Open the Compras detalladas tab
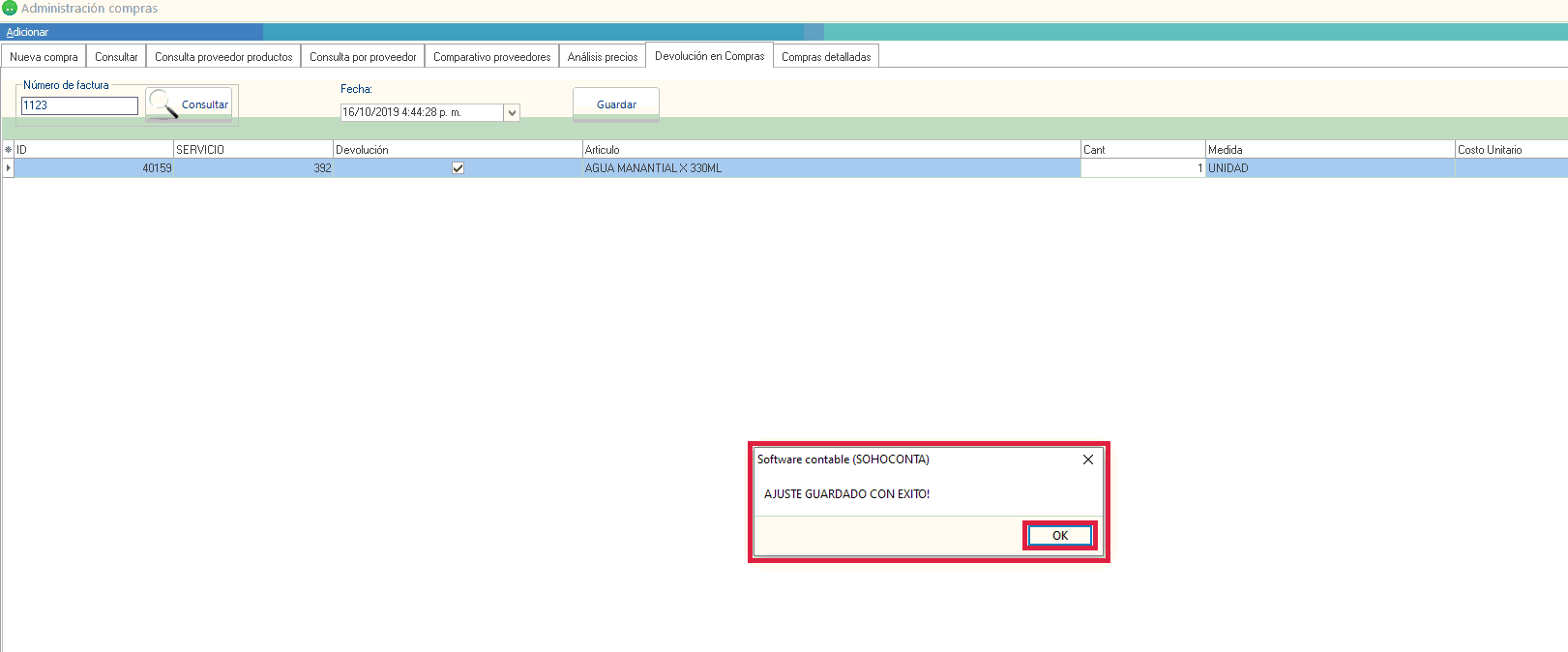Viewport: 1568px width, 652px height. click(x=825, y=57)
